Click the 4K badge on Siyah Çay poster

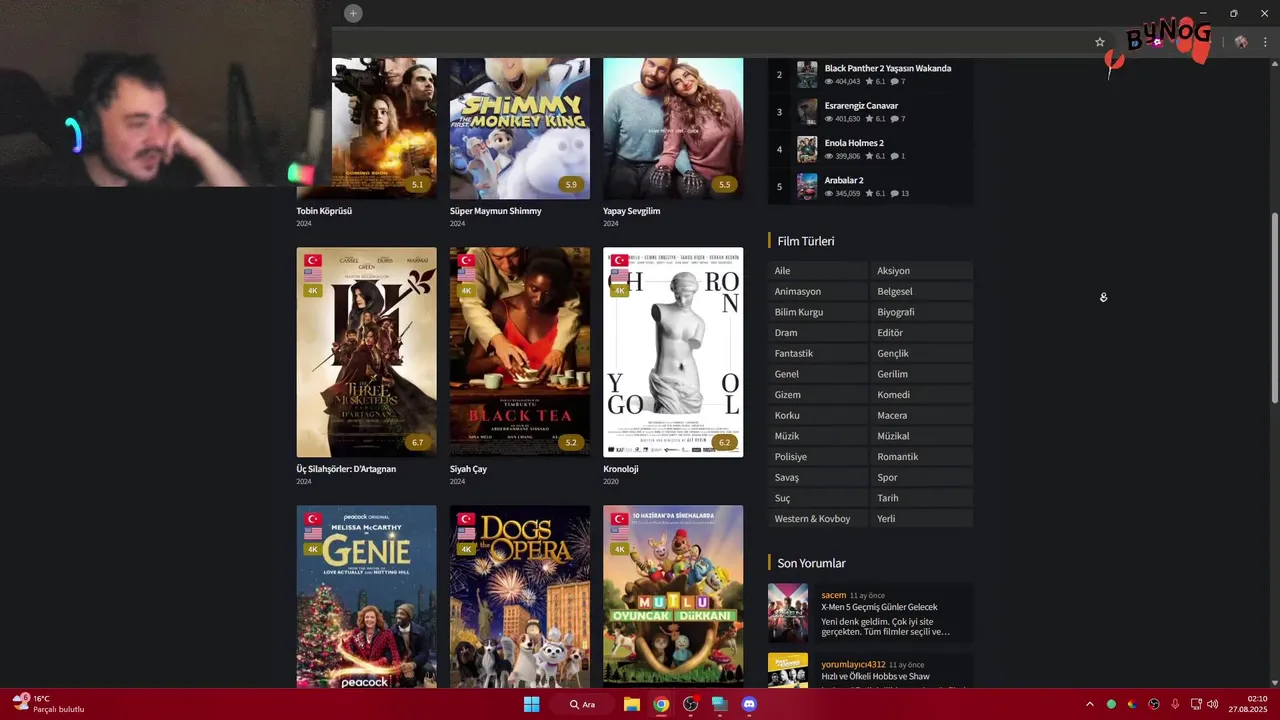(x=466, y=291)
